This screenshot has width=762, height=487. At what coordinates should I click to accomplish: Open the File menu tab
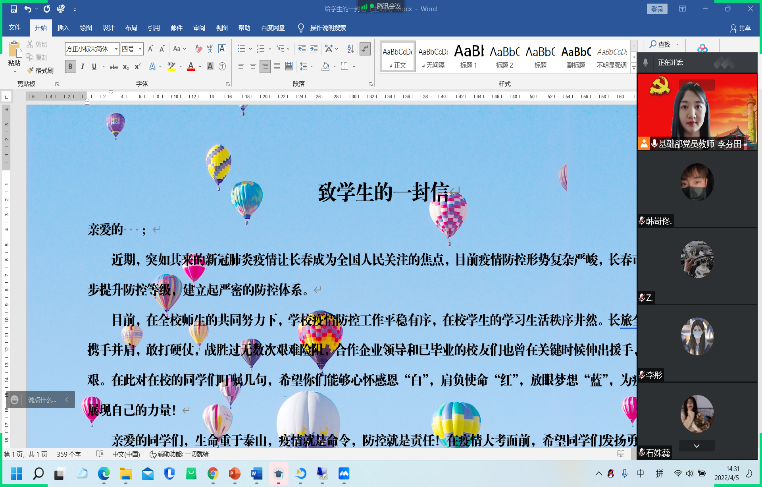click(x=15, y=28)
